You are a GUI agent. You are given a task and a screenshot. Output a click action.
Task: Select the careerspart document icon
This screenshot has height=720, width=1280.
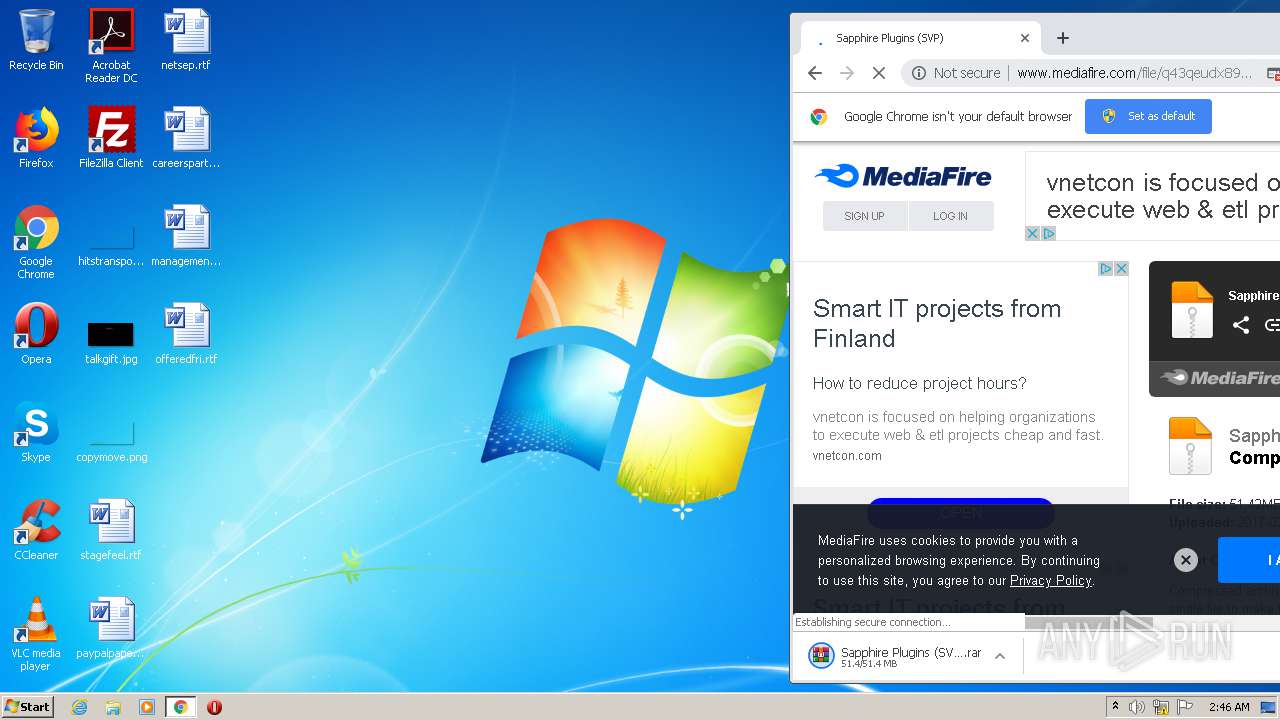point(186,138)
